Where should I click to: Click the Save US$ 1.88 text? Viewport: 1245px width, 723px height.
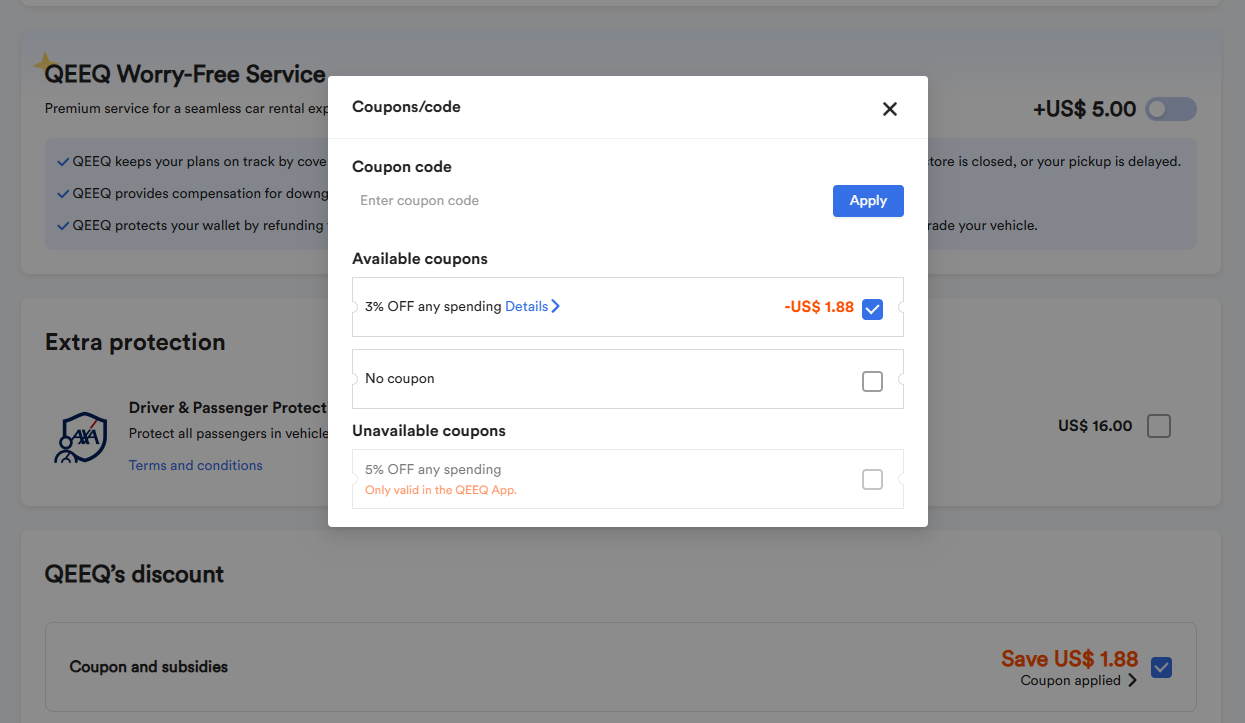coord(1069,659)
